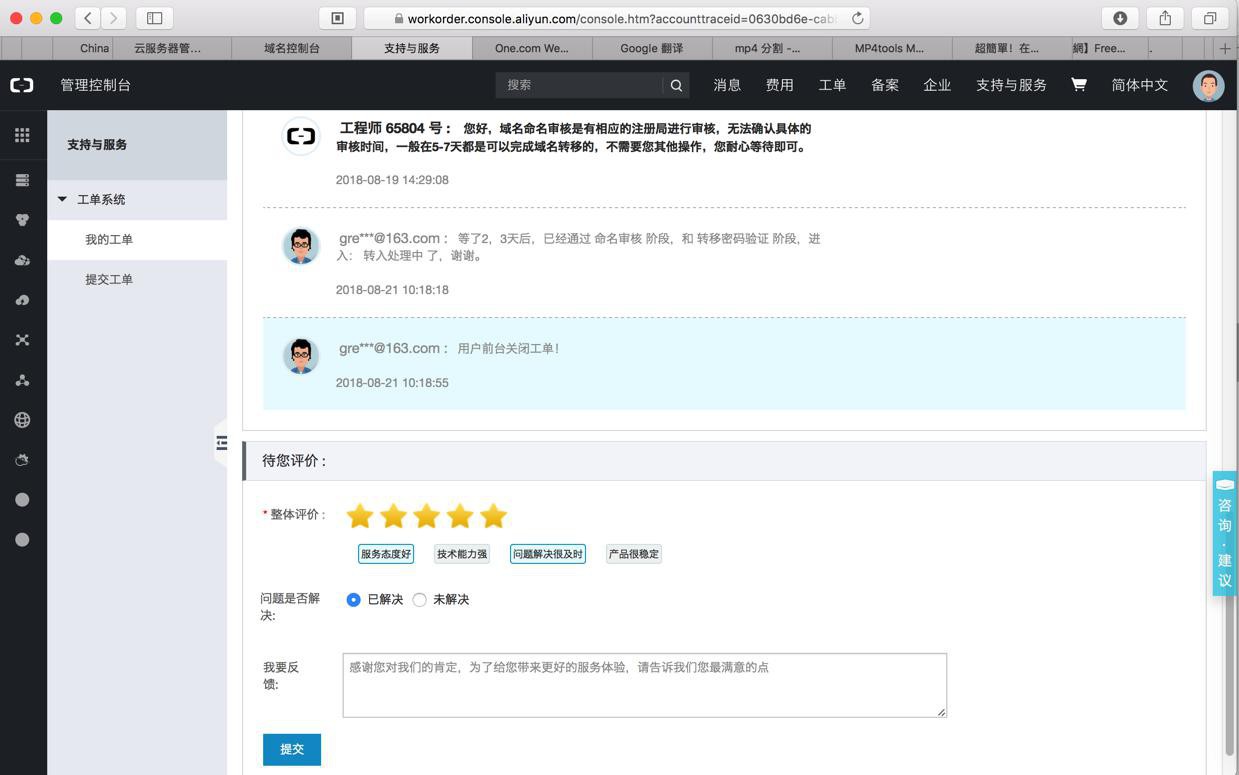Show all tabs overview icon

pyautogui.click(x=1210, y=18)
